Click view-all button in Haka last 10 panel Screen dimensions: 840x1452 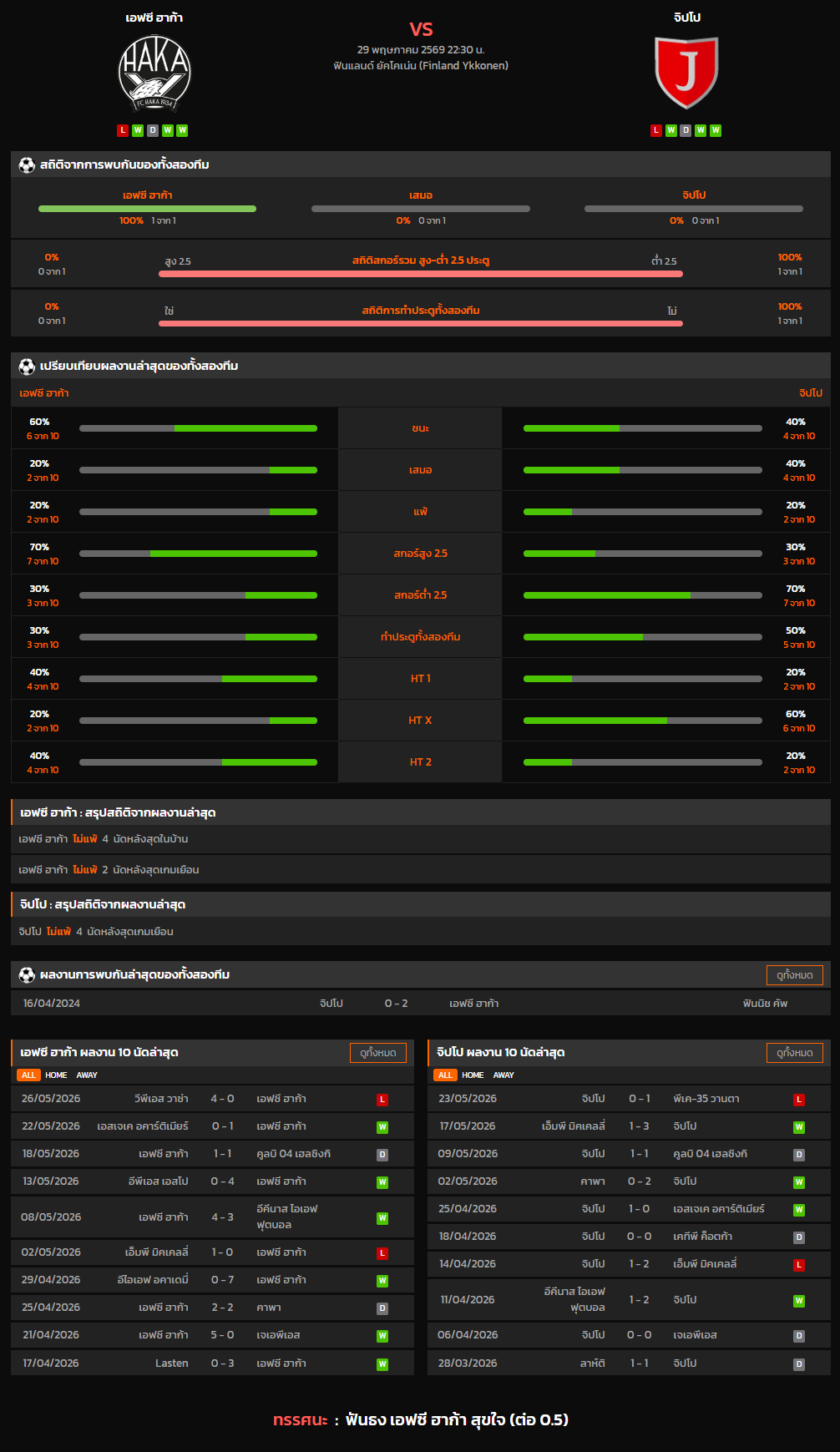(378, 1053)
